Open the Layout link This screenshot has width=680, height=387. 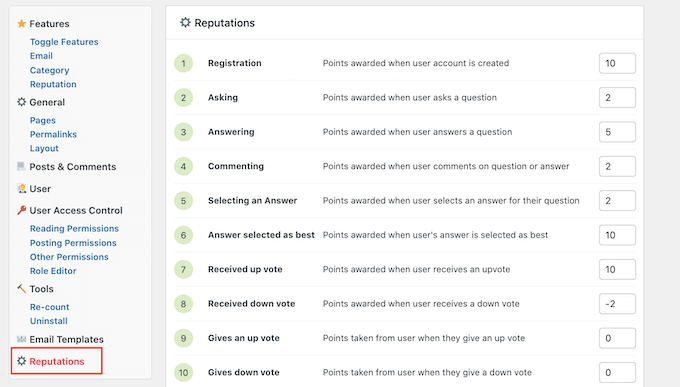44,148
